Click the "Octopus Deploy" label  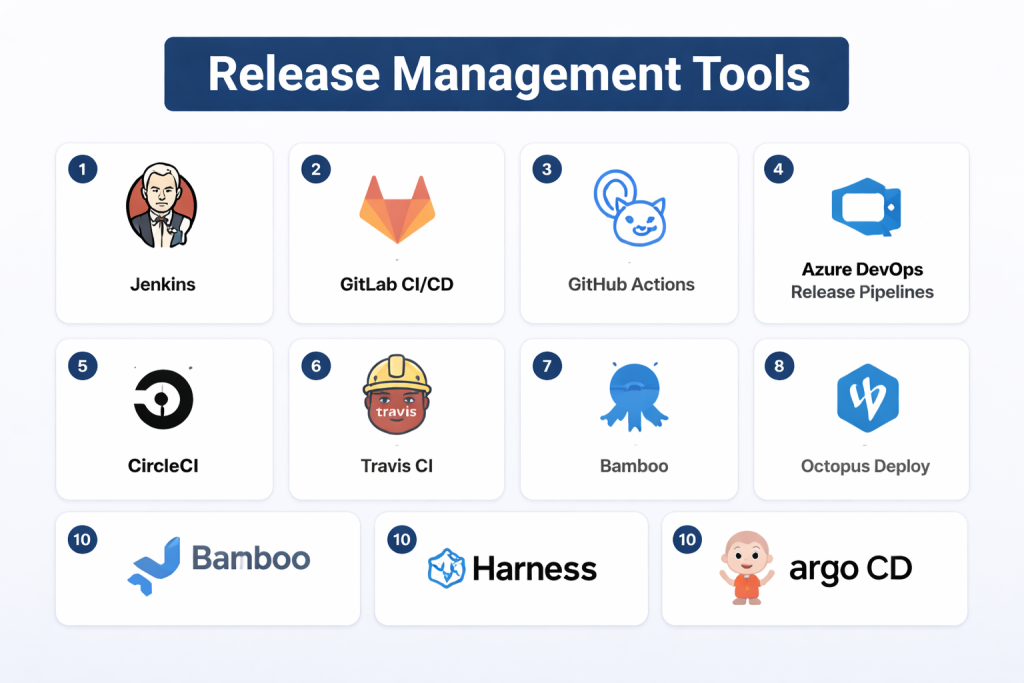pyautogui.click(x=865, y=466)
